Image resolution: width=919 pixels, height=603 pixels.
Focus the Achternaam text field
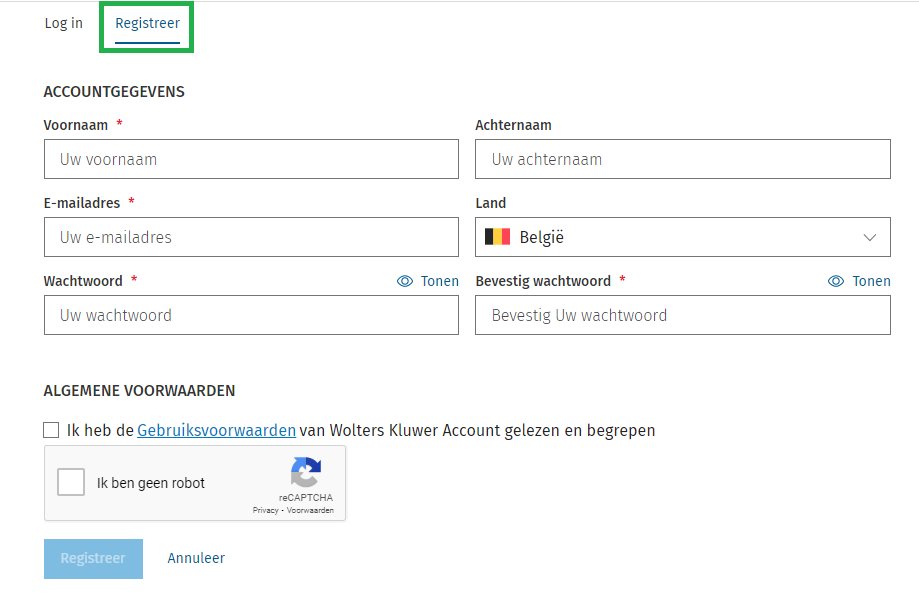point(682,159)
